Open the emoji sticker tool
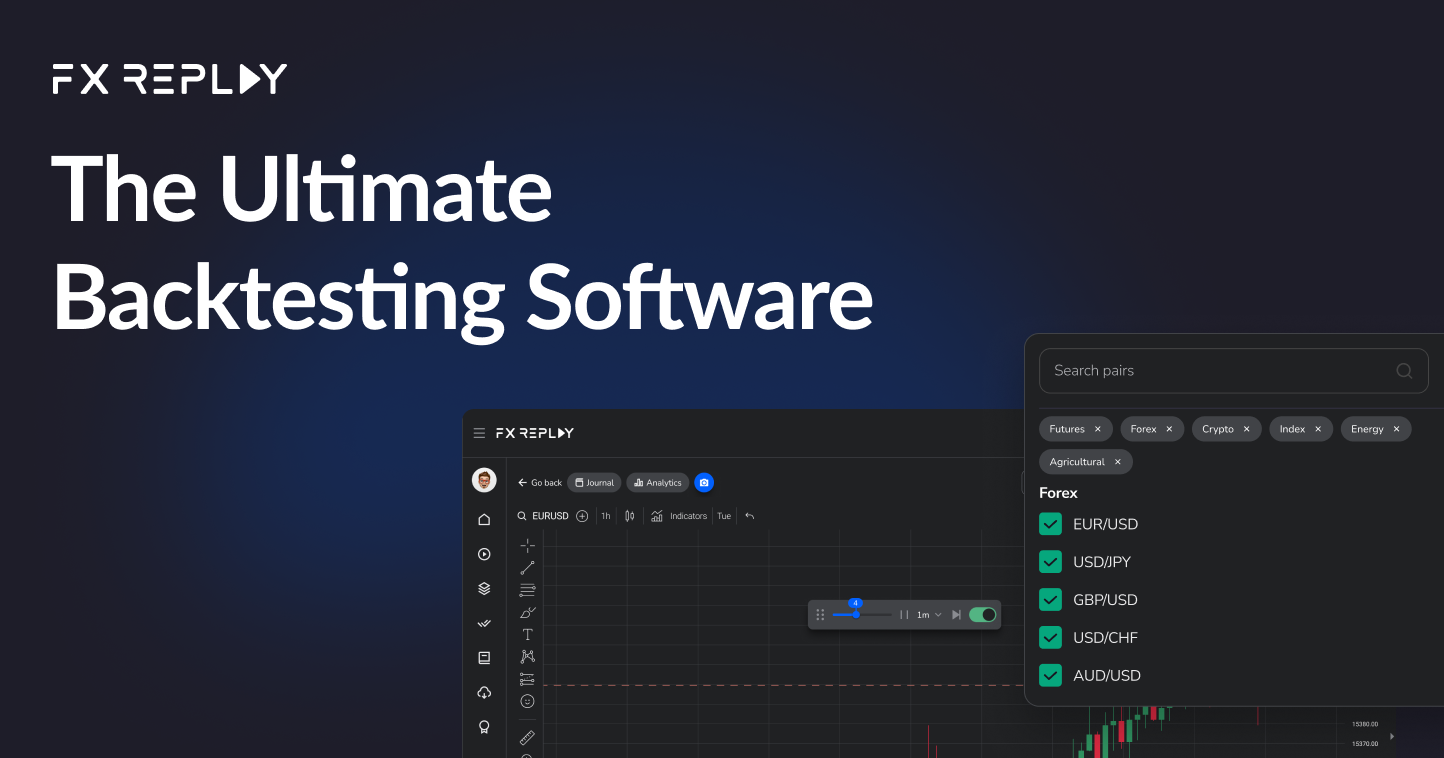The image size is (1444, 758). coord(527,701)
